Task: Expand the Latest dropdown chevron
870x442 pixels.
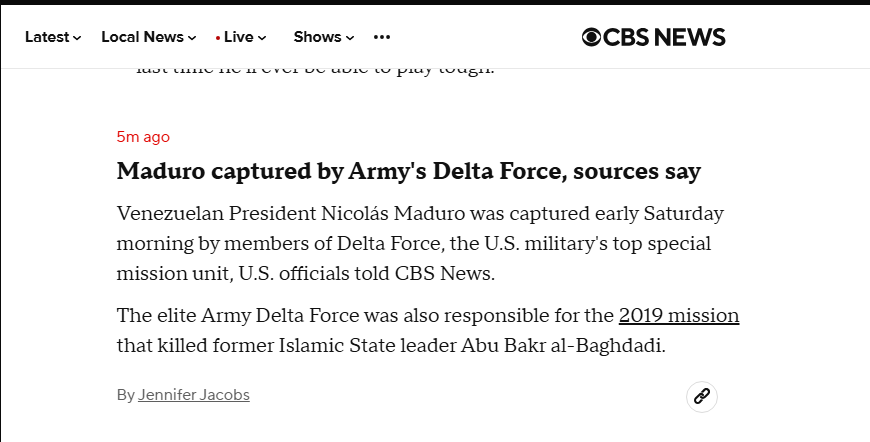Action: [x=77, y=38]
